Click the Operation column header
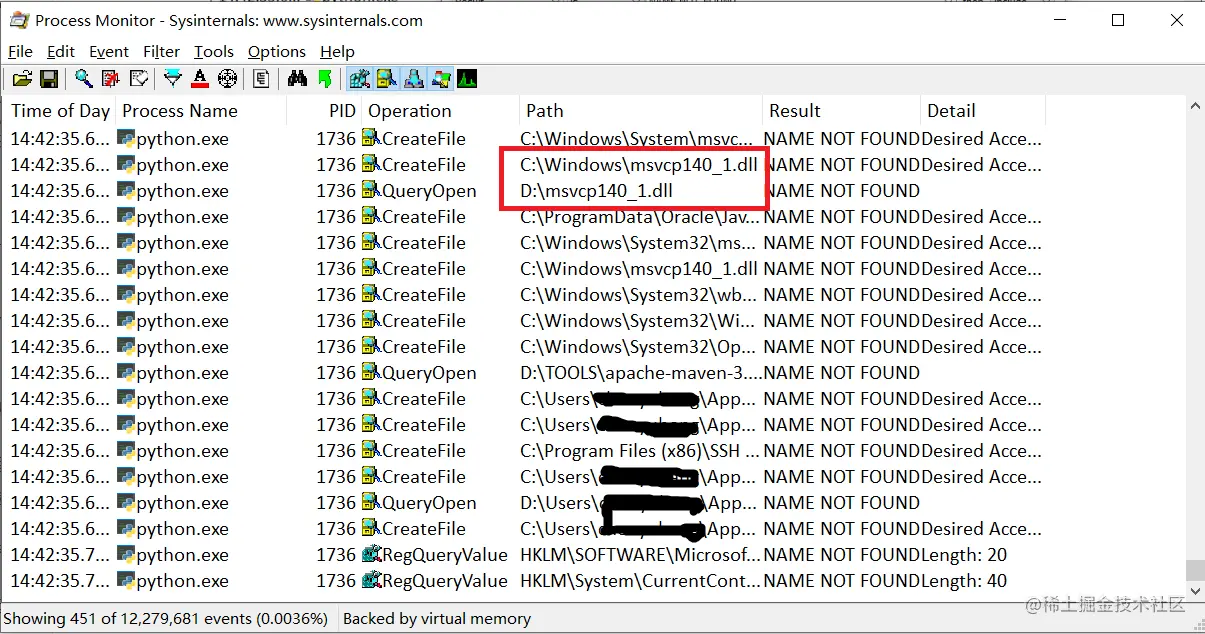 pos(440,111)
